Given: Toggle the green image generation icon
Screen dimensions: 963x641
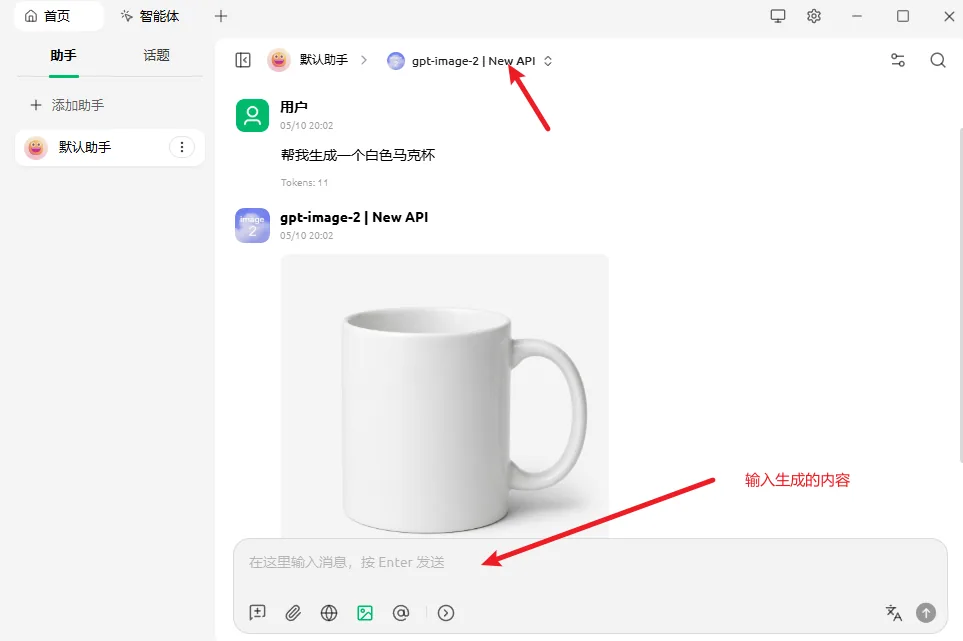Looking at the screenshot, I should coord(365,612).
